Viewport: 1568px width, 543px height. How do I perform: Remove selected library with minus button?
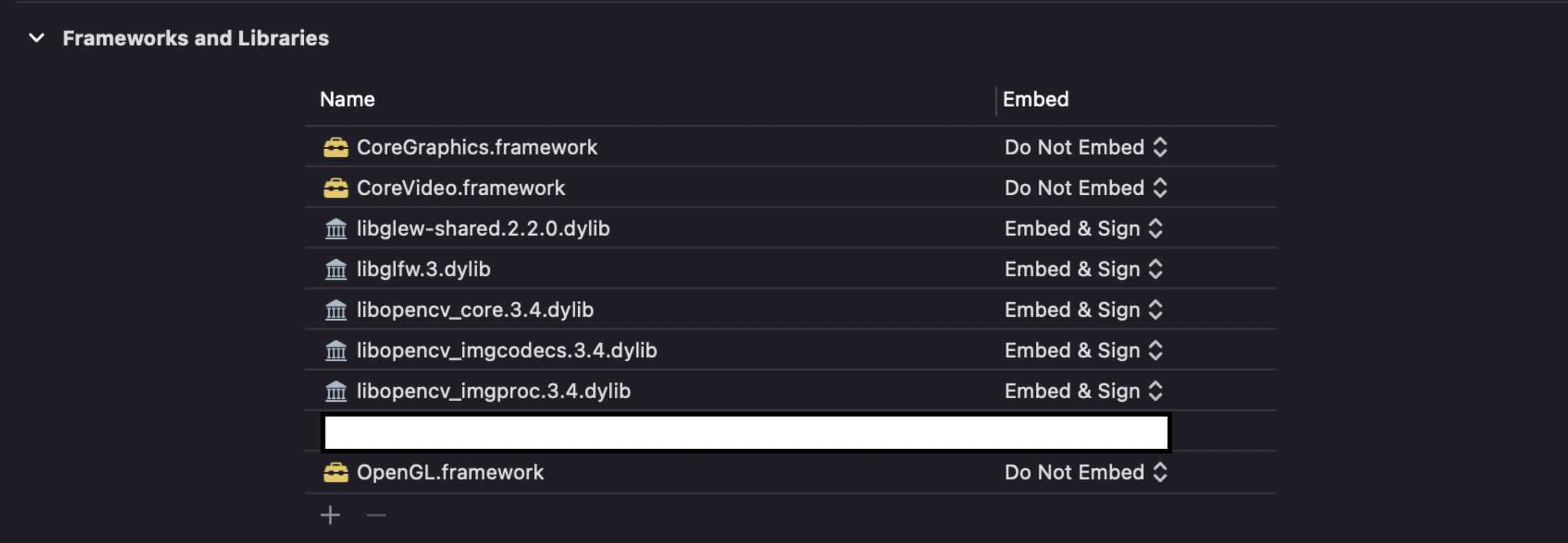tap(376, 515)
